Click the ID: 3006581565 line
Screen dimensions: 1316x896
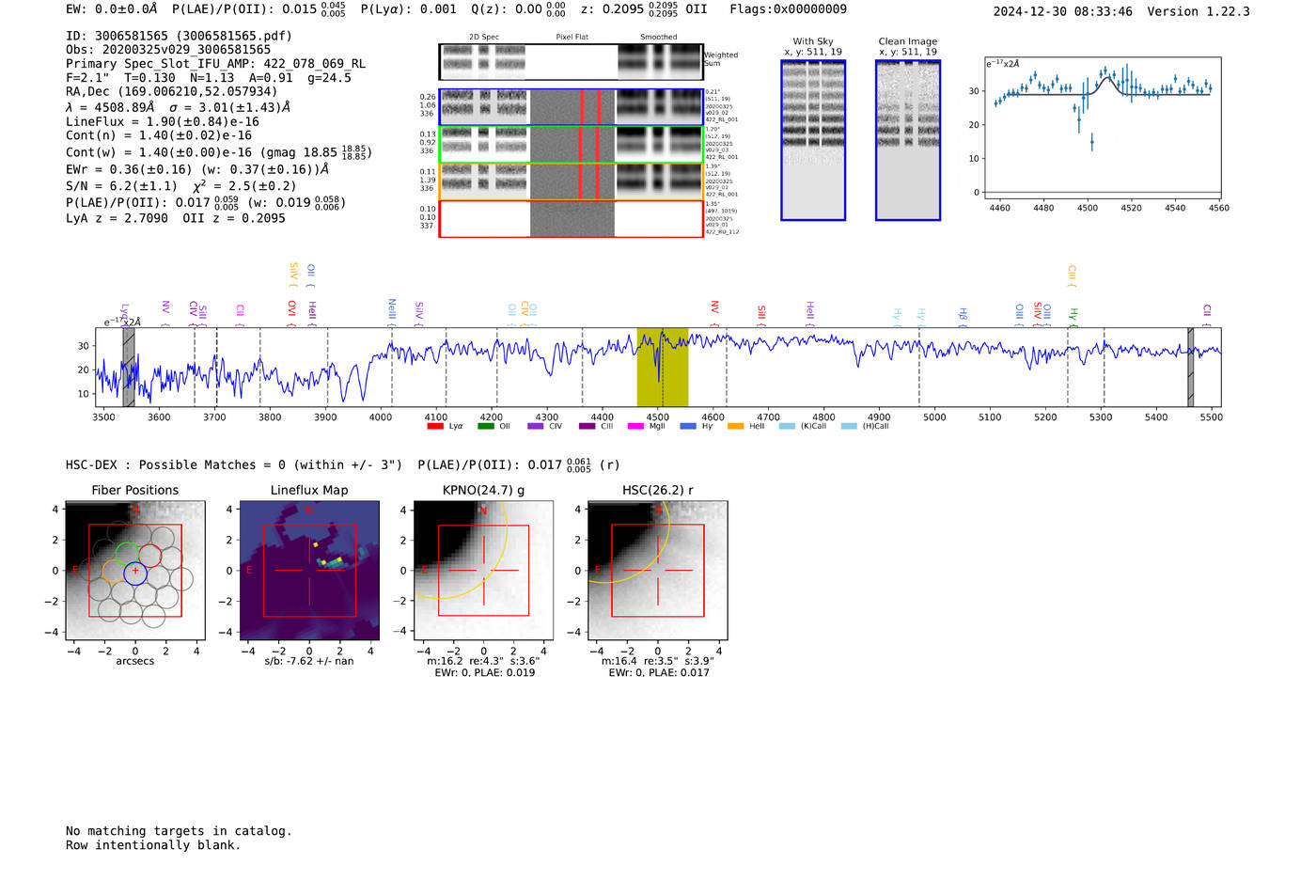tap(179, 36)
